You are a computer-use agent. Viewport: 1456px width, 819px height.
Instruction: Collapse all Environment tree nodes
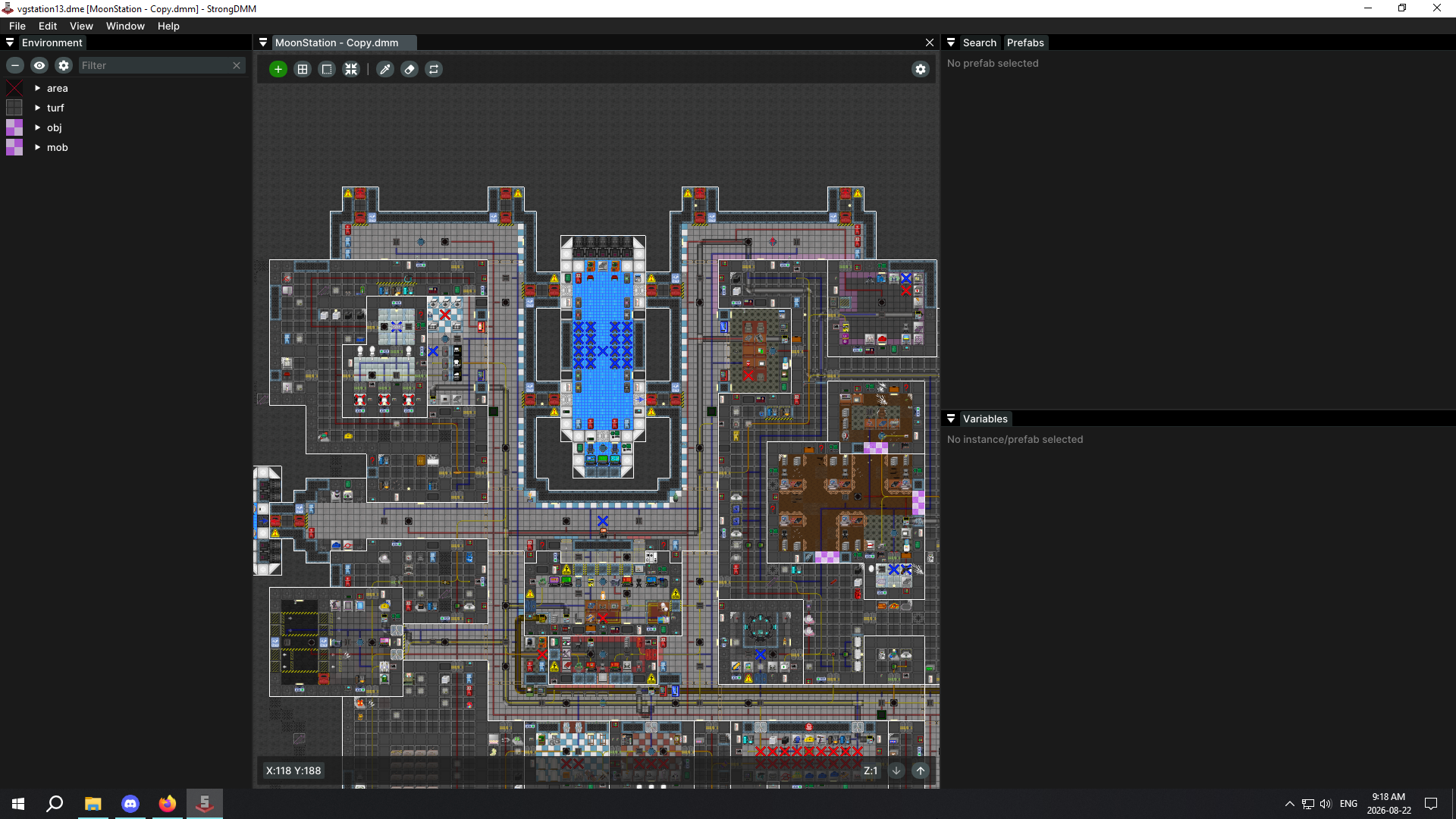tap(15, 65)
